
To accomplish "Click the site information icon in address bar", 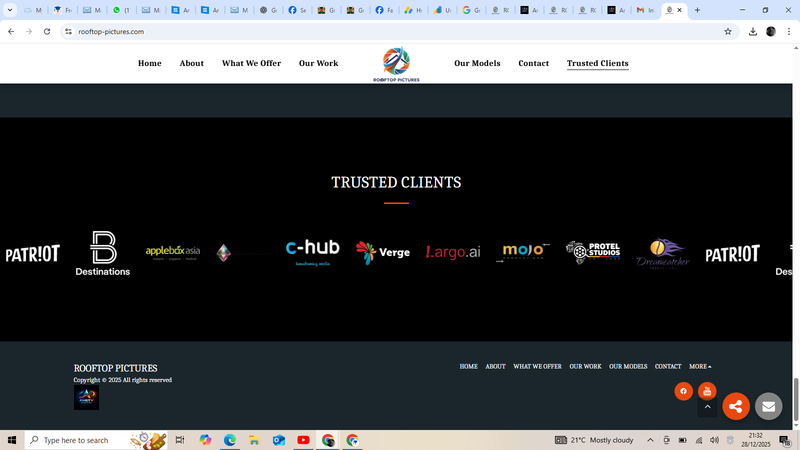I will [68, 32].
